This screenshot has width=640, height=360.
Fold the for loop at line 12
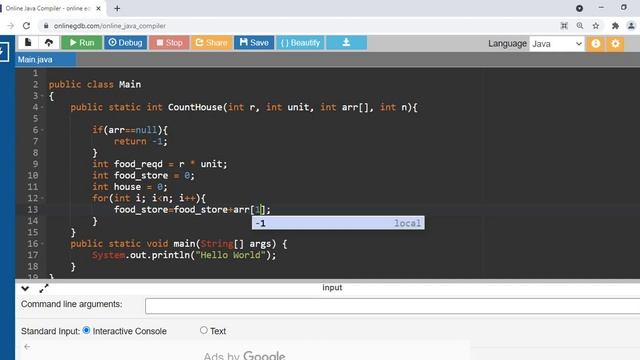pos(42,198)
